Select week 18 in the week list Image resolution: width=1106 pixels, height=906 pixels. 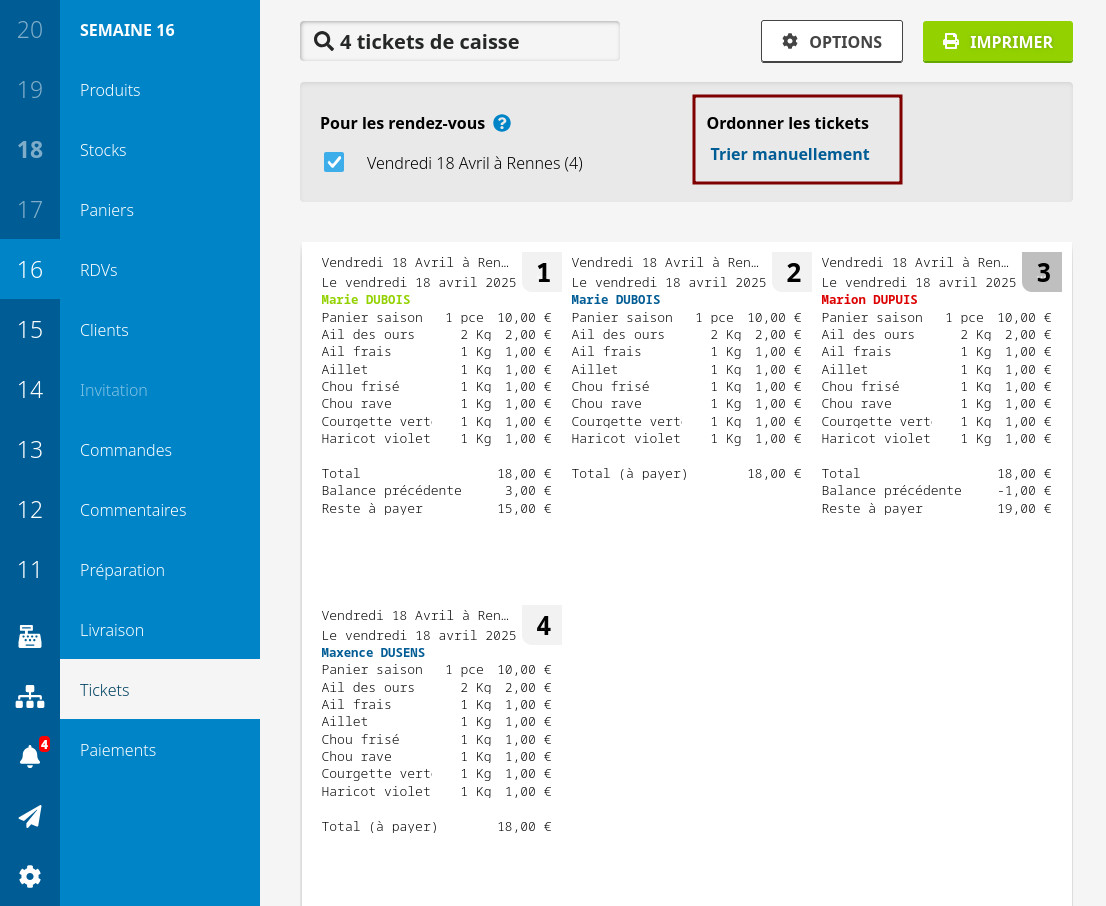[x=30, y=150]
